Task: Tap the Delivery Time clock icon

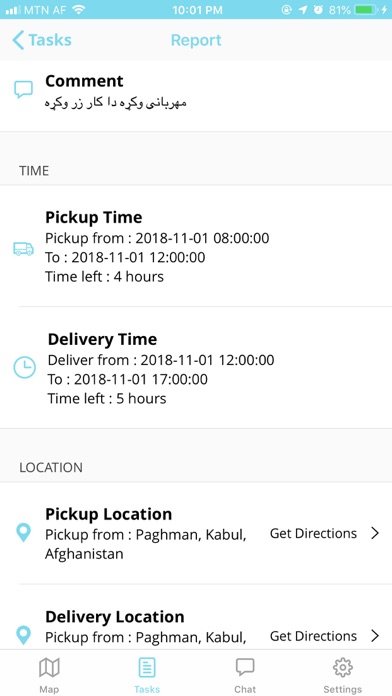Action: pyautogui.click(x=24, y=368)
